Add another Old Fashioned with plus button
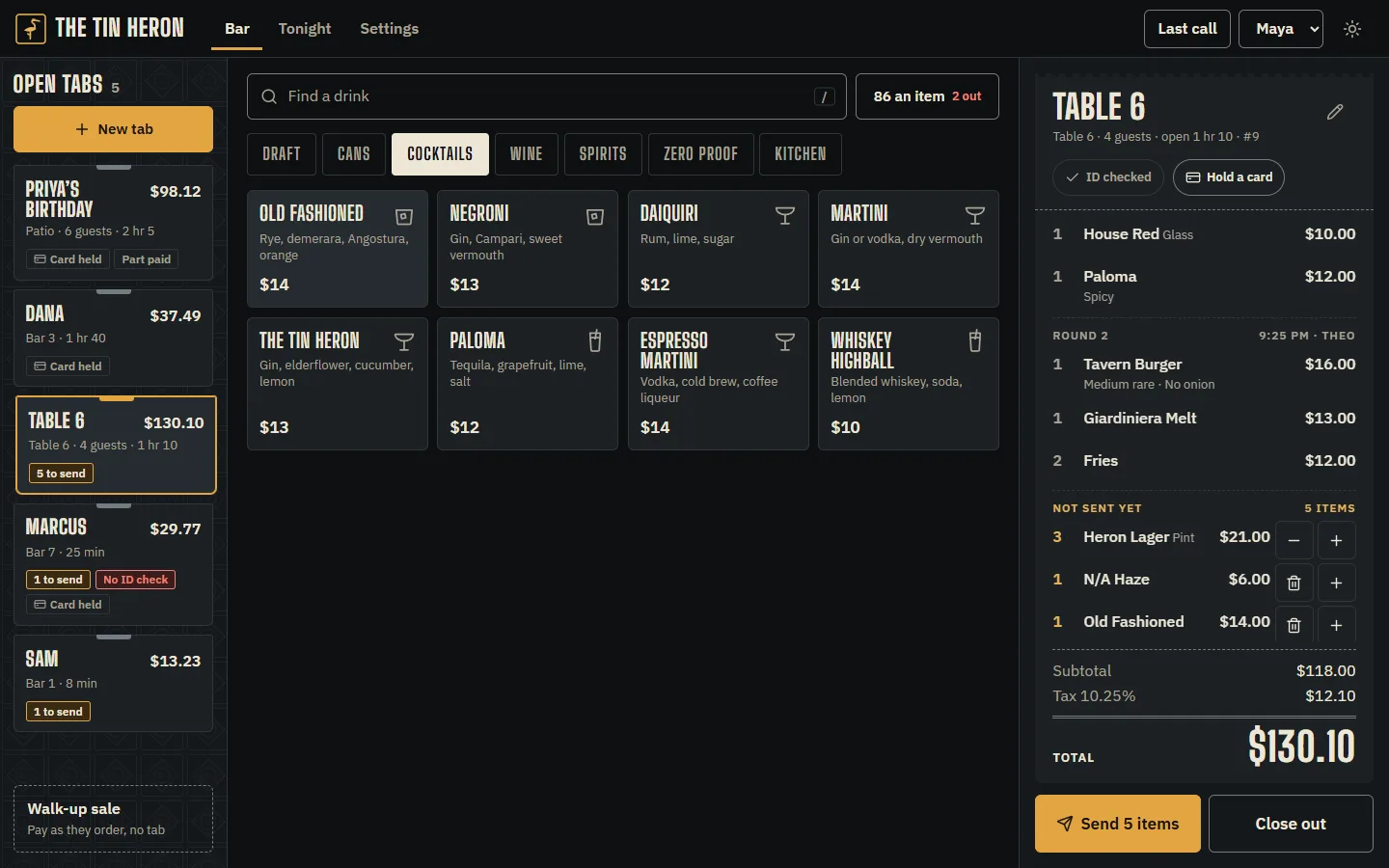Screen dimensions: 1389x868 click(x=1337, y=625)
